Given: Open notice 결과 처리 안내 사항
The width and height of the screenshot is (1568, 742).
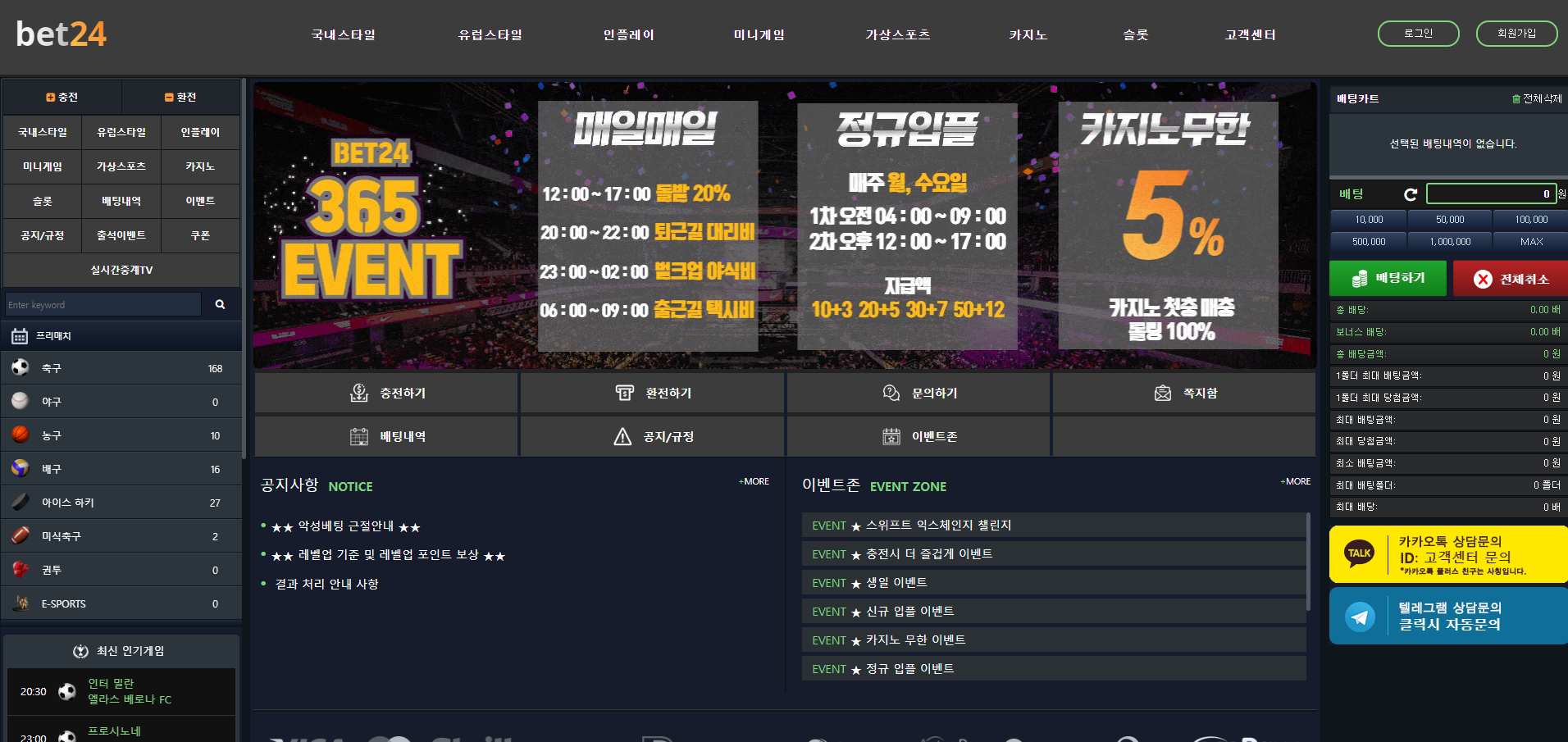Looking at the screenshot, I should point(326,584).
